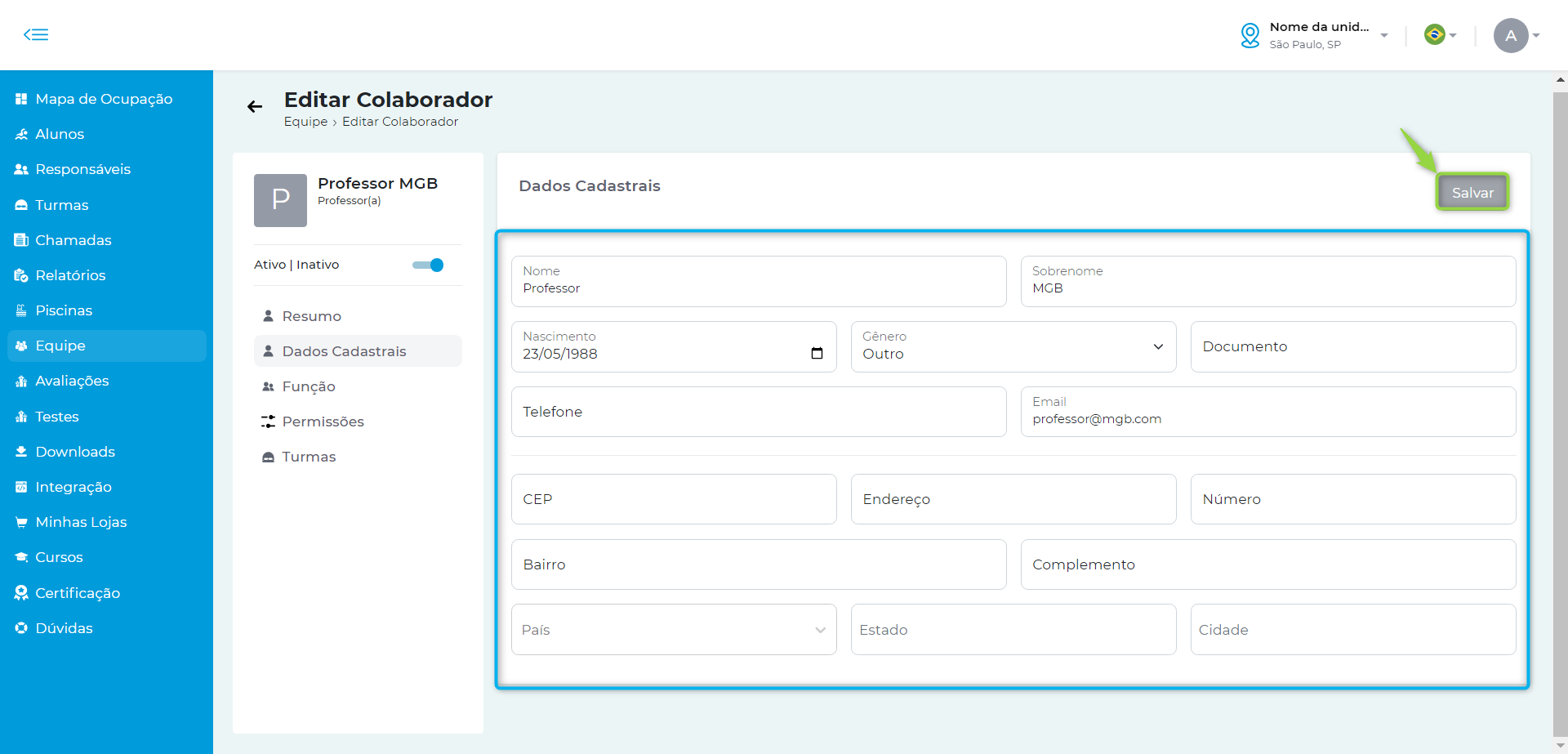Open Minhas Lojas in sidebar

(x=106, y=522)
